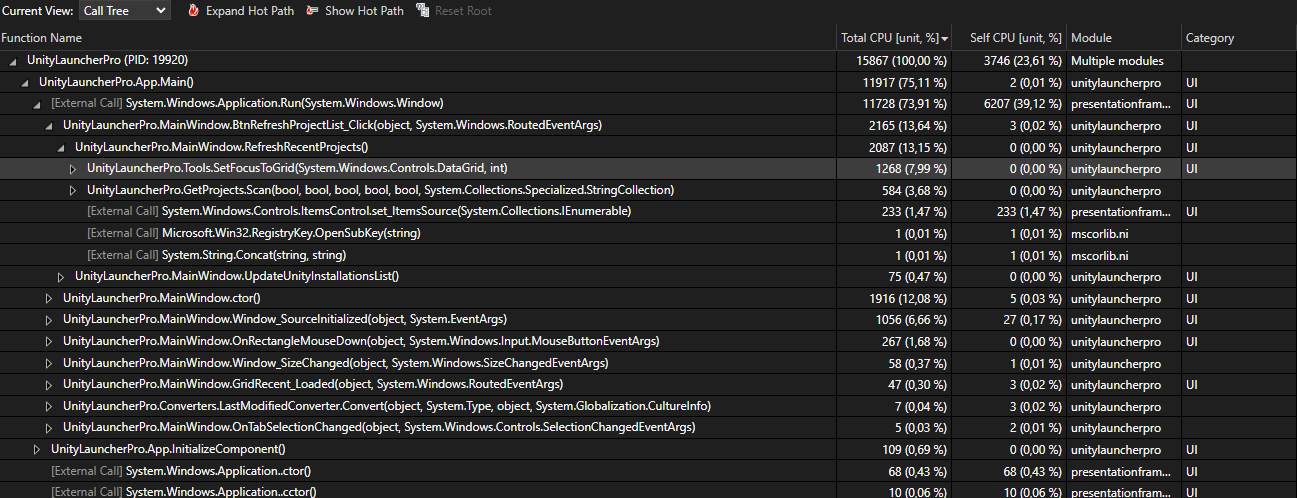The width and height of the screenshot is (1297, 498).
Task: Collapse the System.Windows.Application.Run node
Action: coord(37,104)
